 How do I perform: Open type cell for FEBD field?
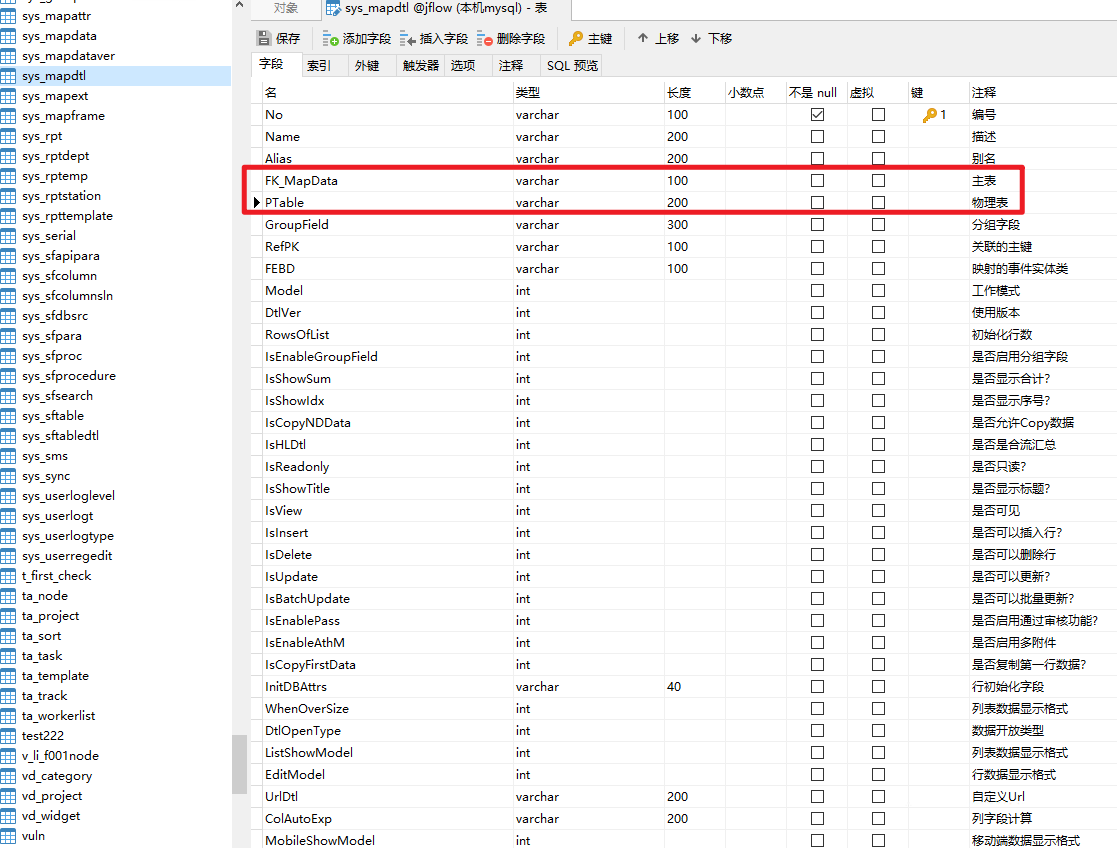[588, 269]
